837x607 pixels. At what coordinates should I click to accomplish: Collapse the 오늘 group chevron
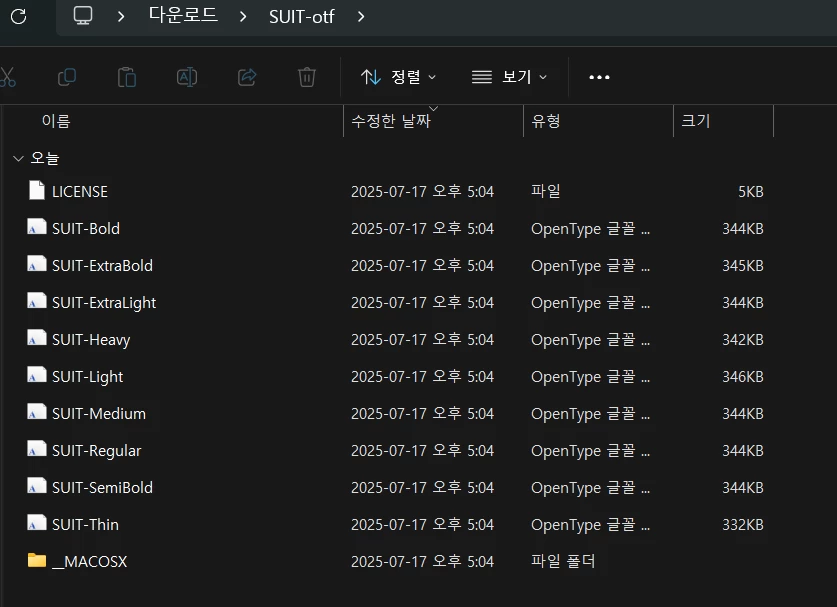tap(18, 159)
